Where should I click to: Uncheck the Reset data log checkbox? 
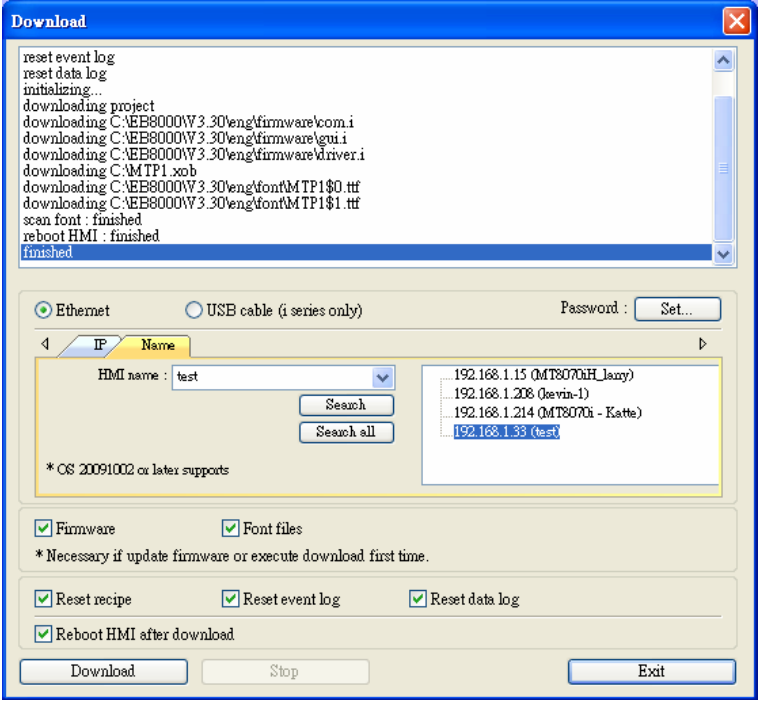pyautogui.click(x=417, y=599)
